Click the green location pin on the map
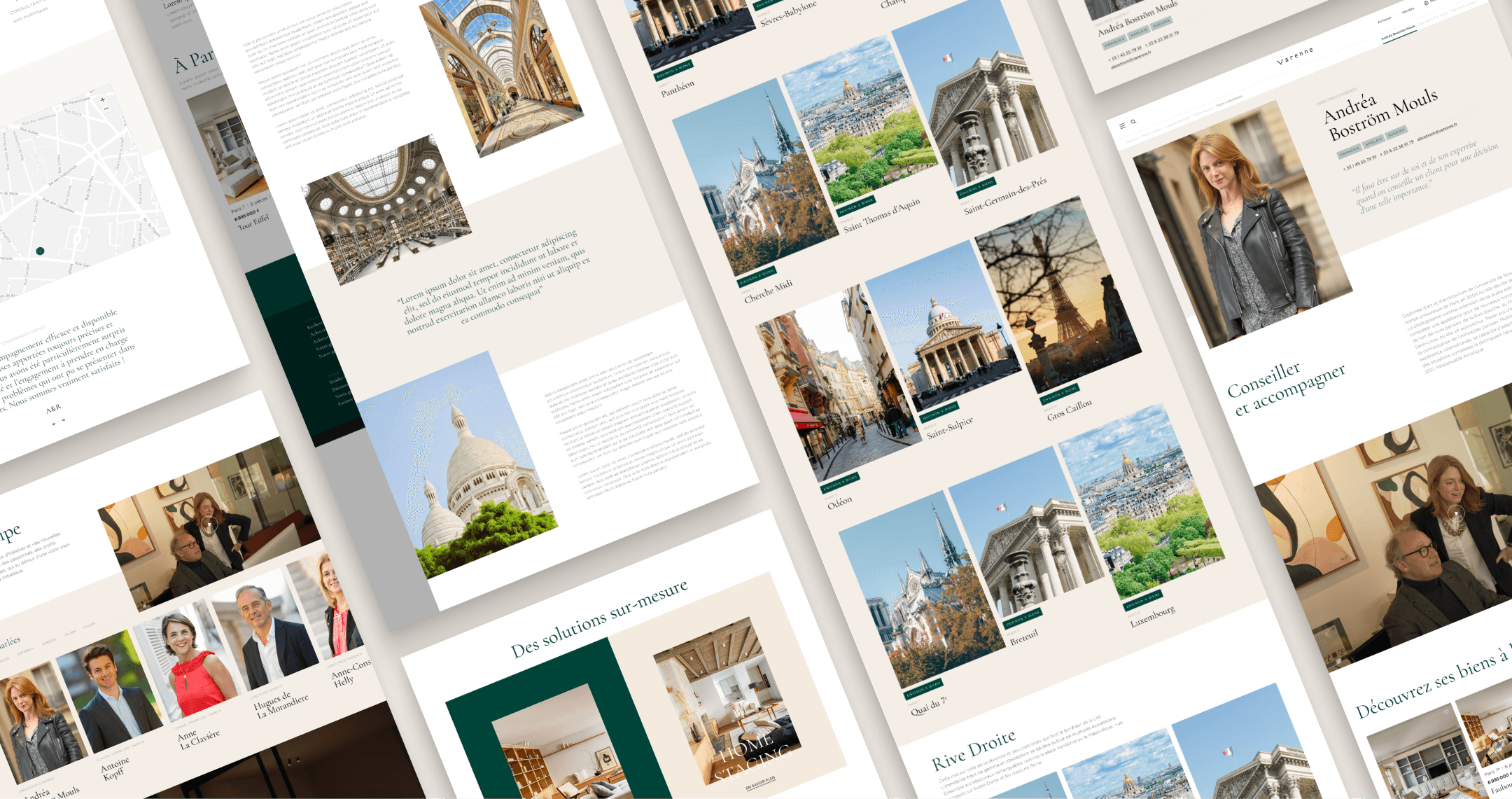The width and height of the screenshot is (1512, 799). pyautogui.click(x=41, y=251)
